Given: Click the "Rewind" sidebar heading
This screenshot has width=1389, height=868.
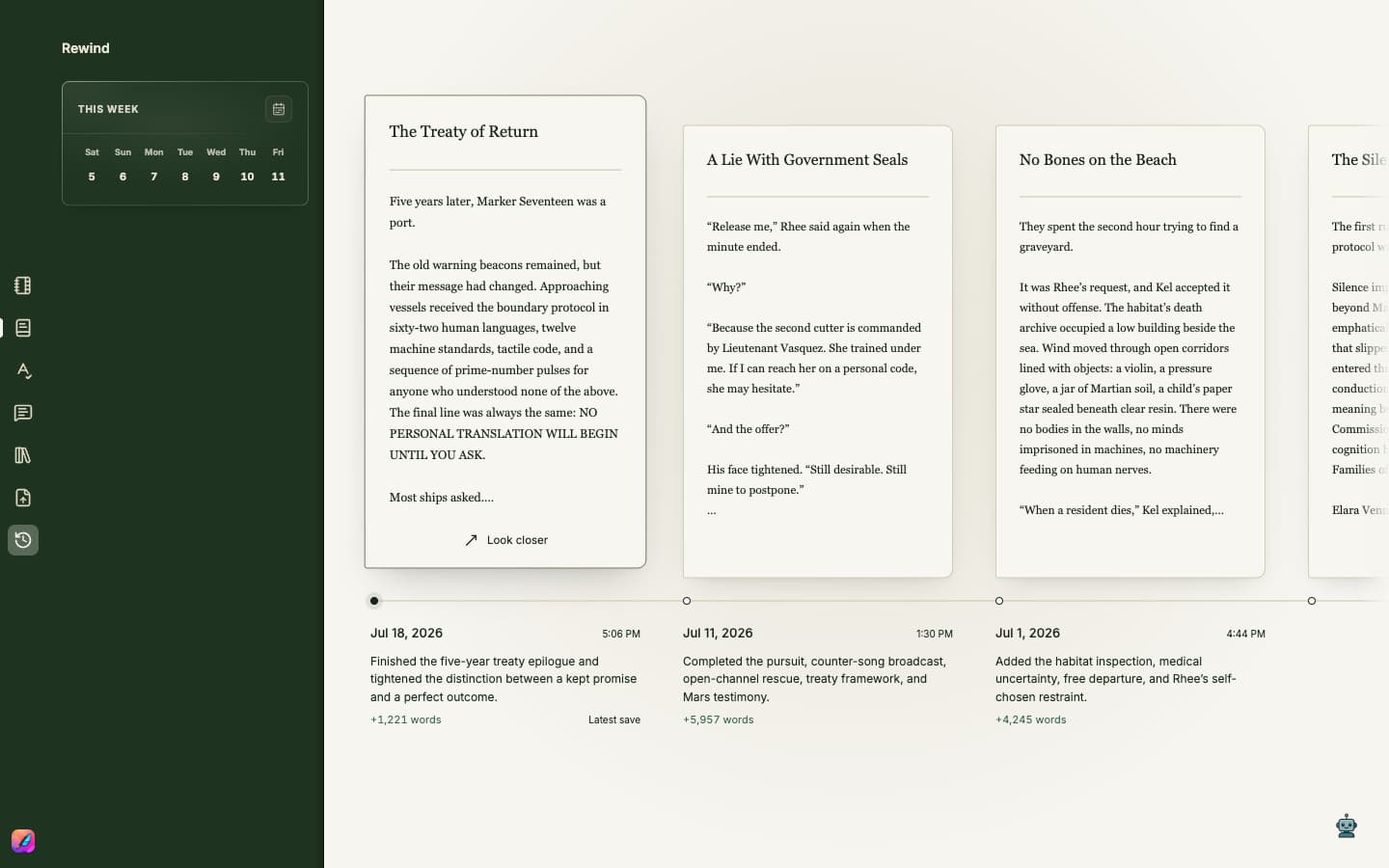Looking at the screenshot, I should click(86, 48).
